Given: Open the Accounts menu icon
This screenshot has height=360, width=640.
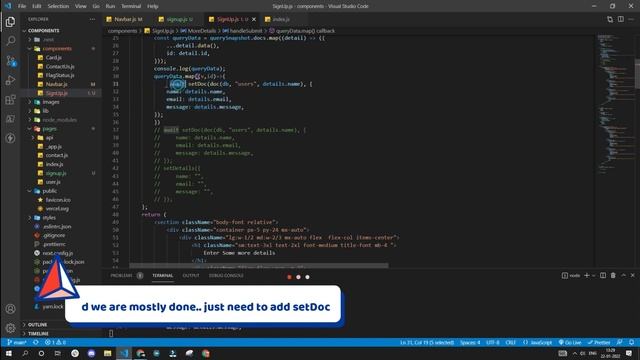Looking at the screenshot, I should coord(10,309).
